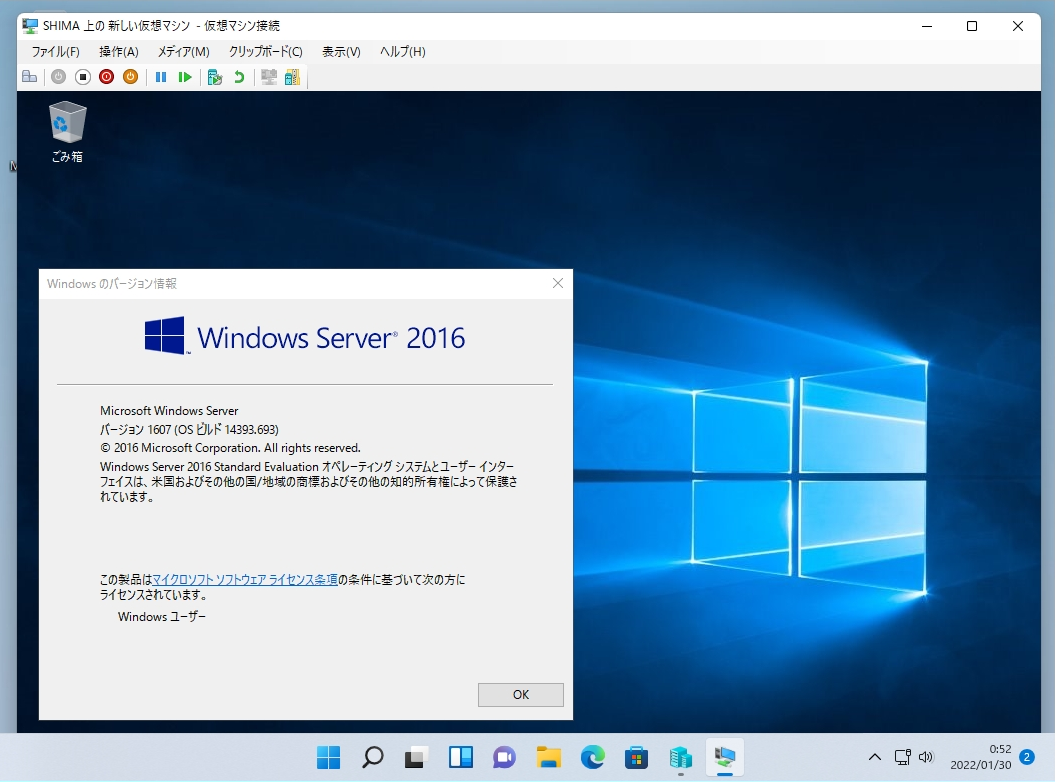Click the greyed enhanced session monitor icon
This screenshot has width=1055, height=782.
point(269,77)
